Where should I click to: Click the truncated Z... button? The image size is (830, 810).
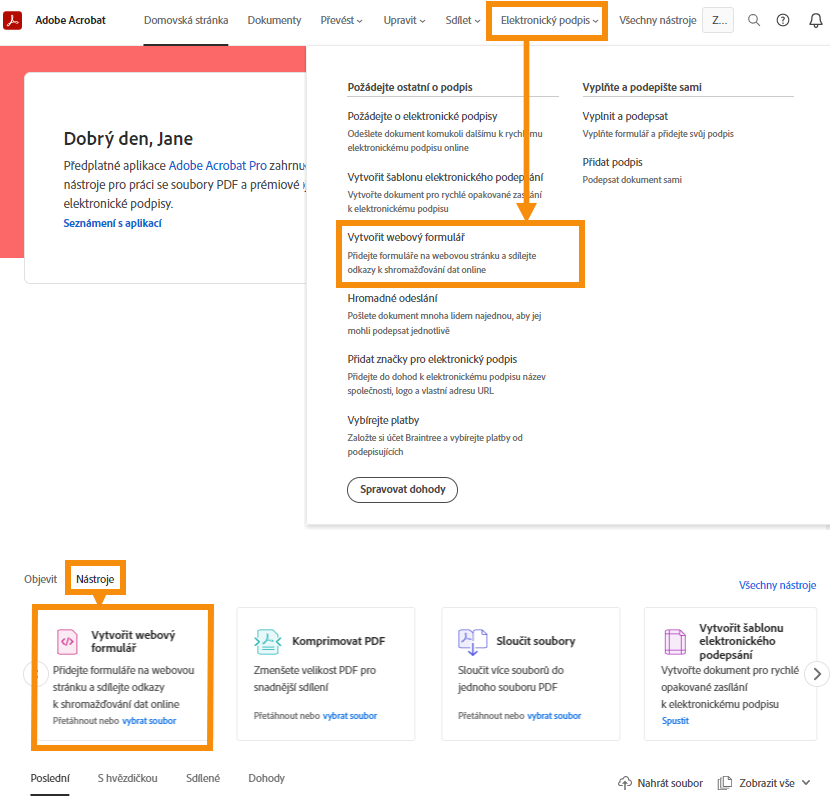pyautogui.click(x=718, y=20)
